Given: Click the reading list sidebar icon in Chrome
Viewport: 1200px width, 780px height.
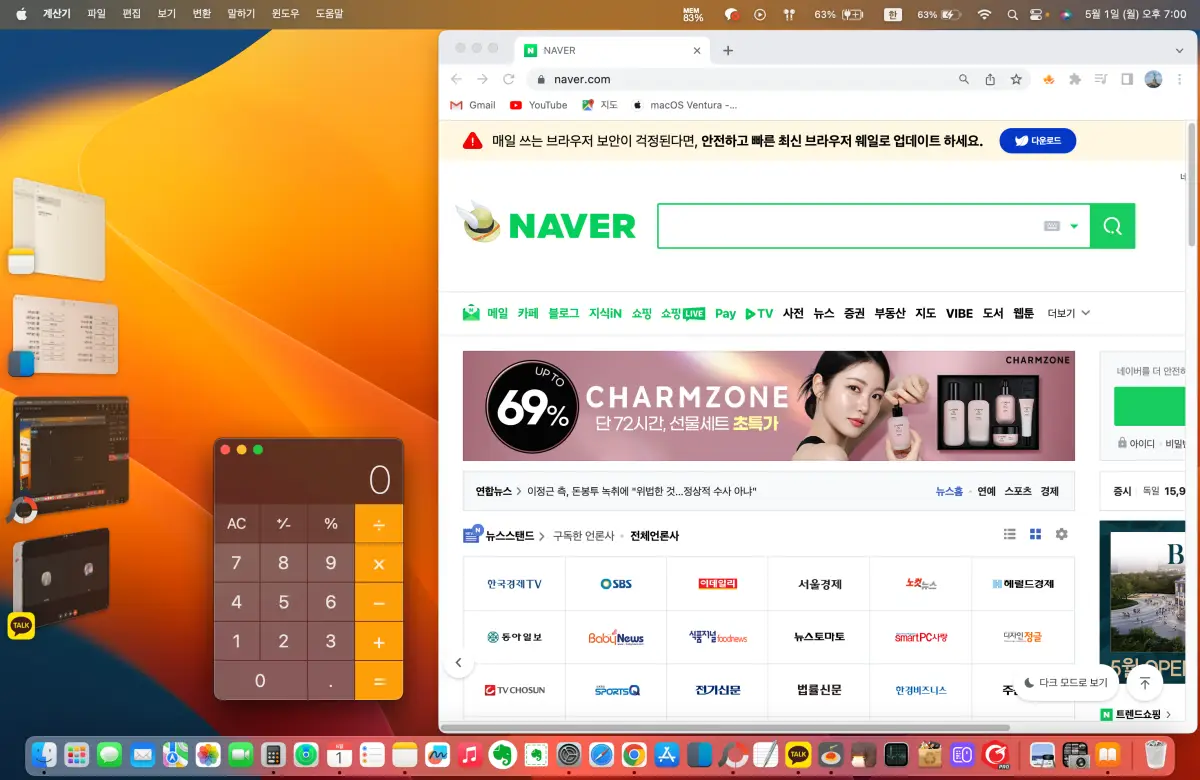Looking at the screenshot, I should pyautogui.click(x=1127, y=78).
